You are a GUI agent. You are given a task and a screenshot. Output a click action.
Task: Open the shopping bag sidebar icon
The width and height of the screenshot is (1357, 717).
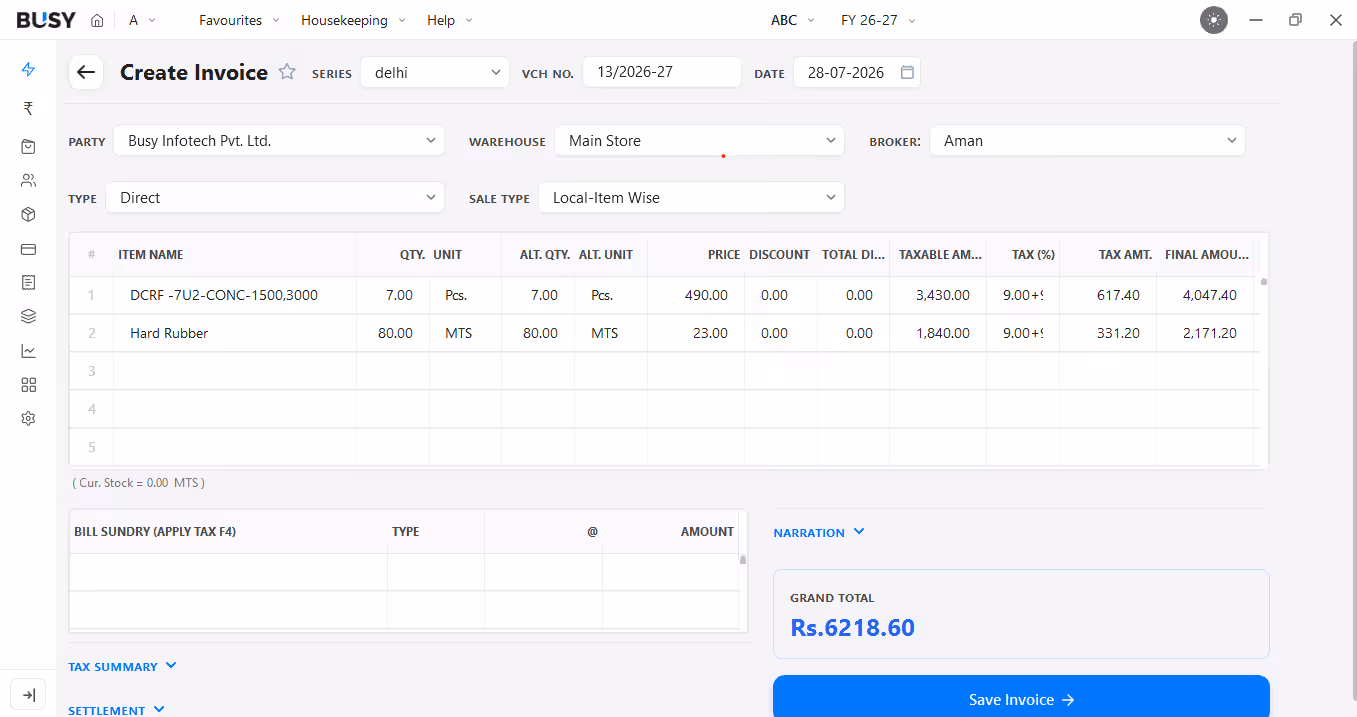[28, 147]
